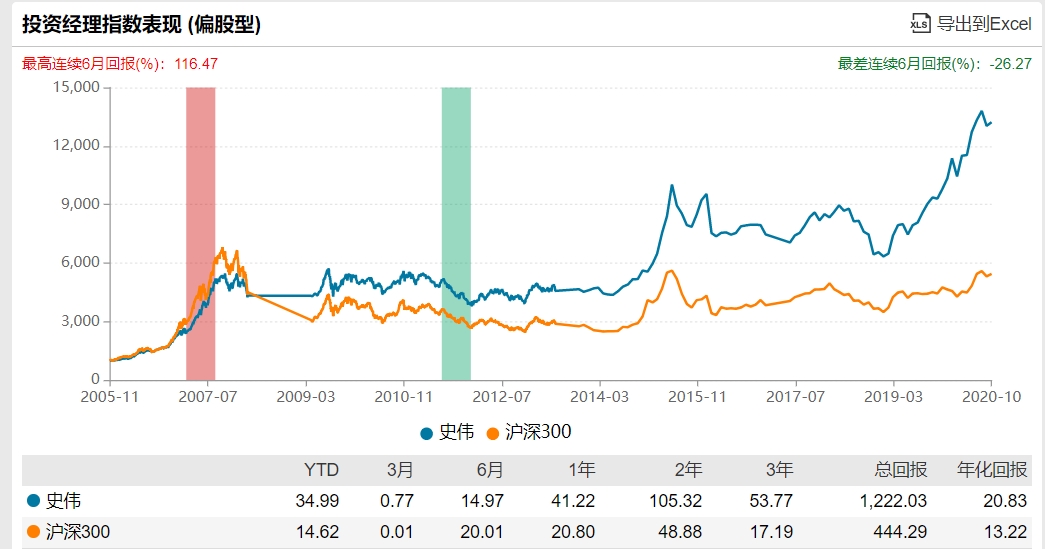Click 史伟 annualized return 20.83

1005,501
